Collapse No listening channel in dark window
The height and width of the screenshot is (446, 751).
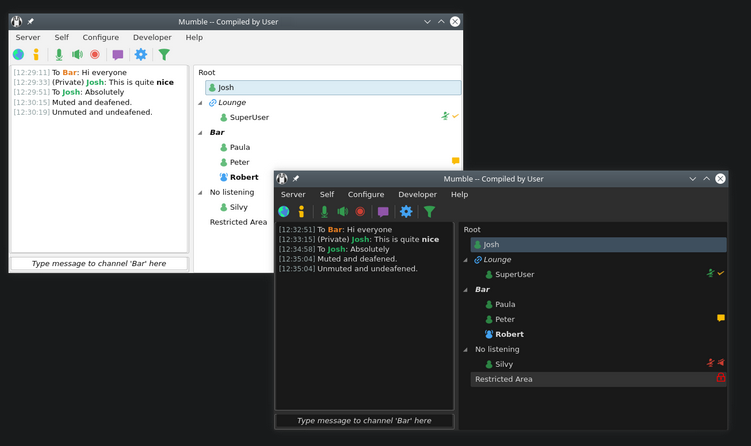(x=466, y=350)
